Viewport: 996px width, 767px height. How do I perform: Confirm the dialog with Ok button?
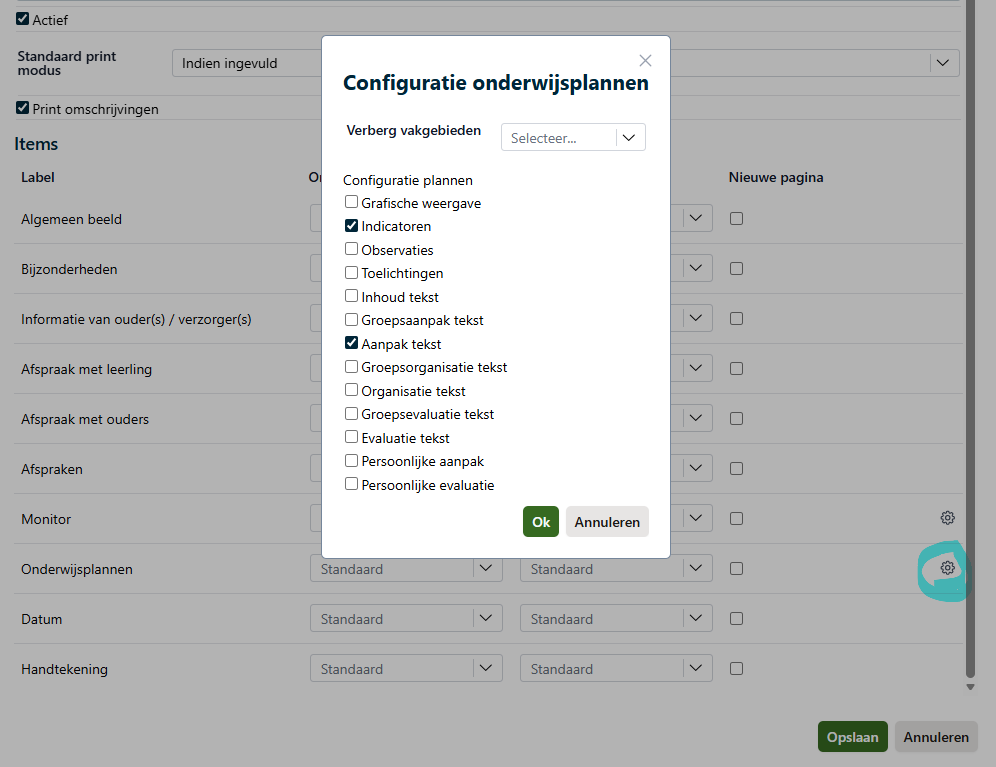click(x=540, y=522)
